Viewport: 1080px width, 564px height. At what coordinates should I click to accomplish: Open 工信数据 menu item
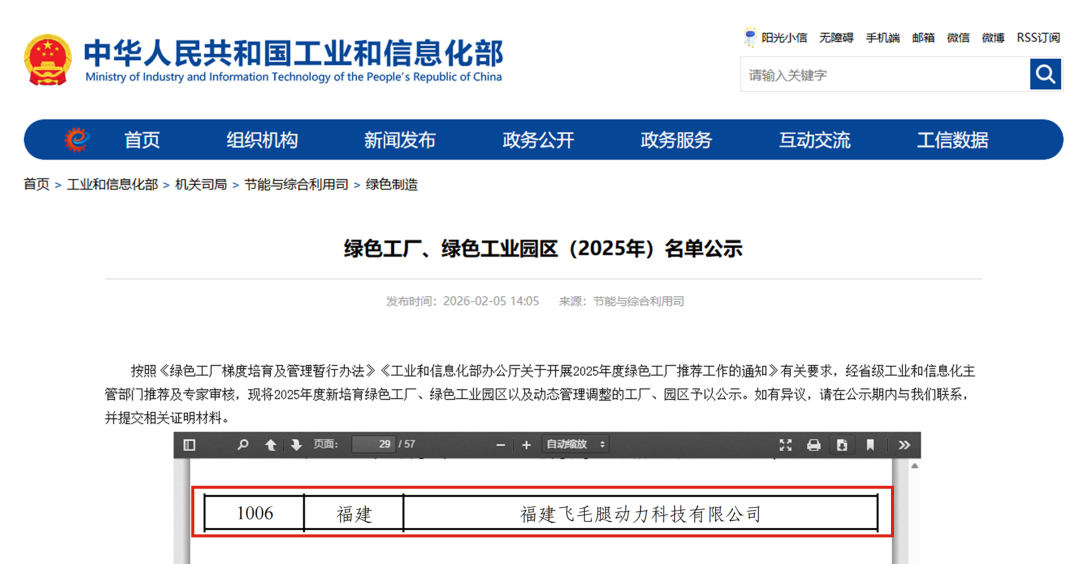(953, 140)
